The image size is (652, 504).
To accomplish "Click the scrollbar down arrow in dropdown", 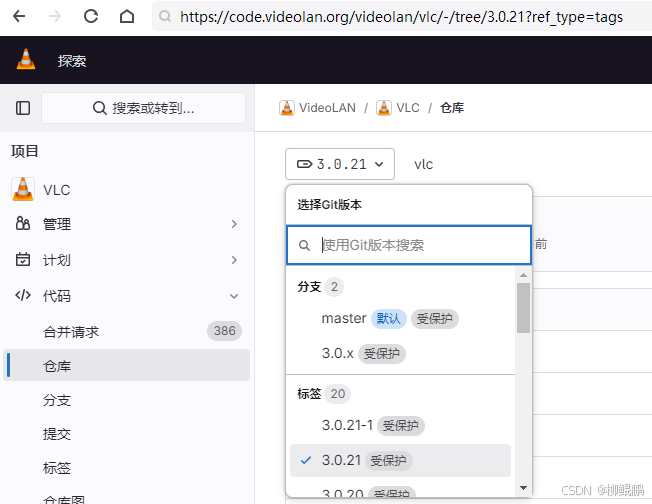I will point(524,488).
